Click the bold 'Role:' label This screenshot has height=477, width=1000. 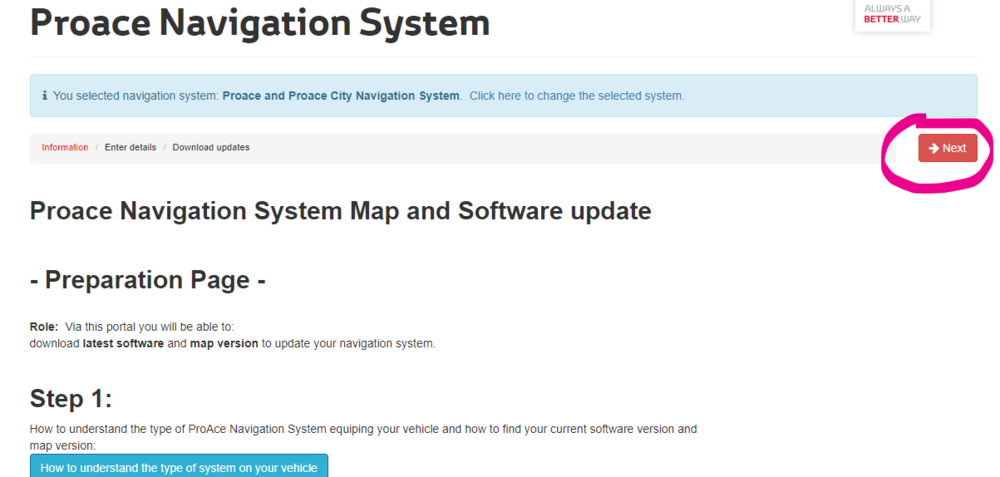click(x=44, y=327)
